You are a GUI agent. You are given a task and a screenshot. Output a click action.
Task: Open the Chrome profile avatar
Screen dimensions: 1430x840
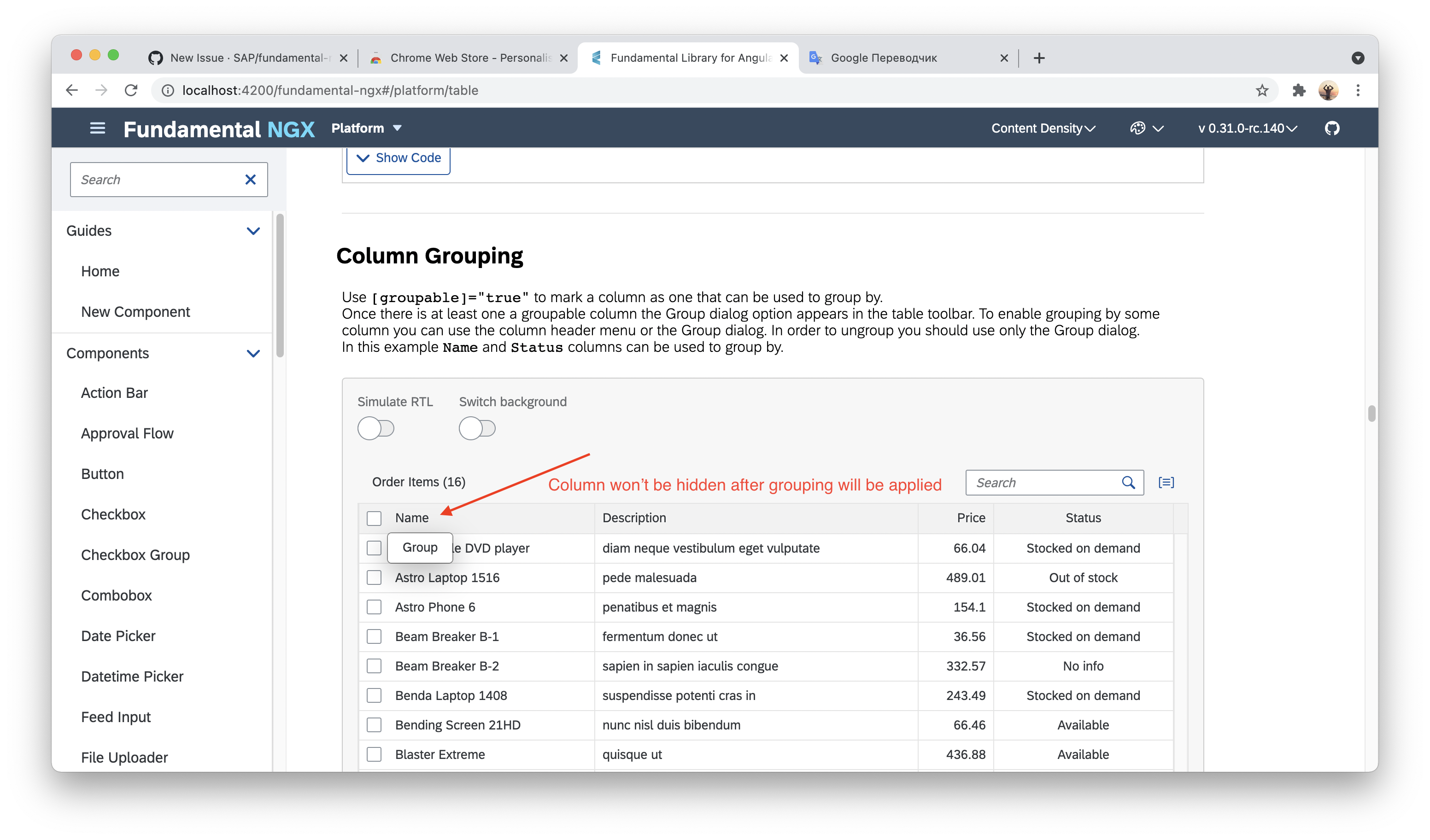[1329, 90]
